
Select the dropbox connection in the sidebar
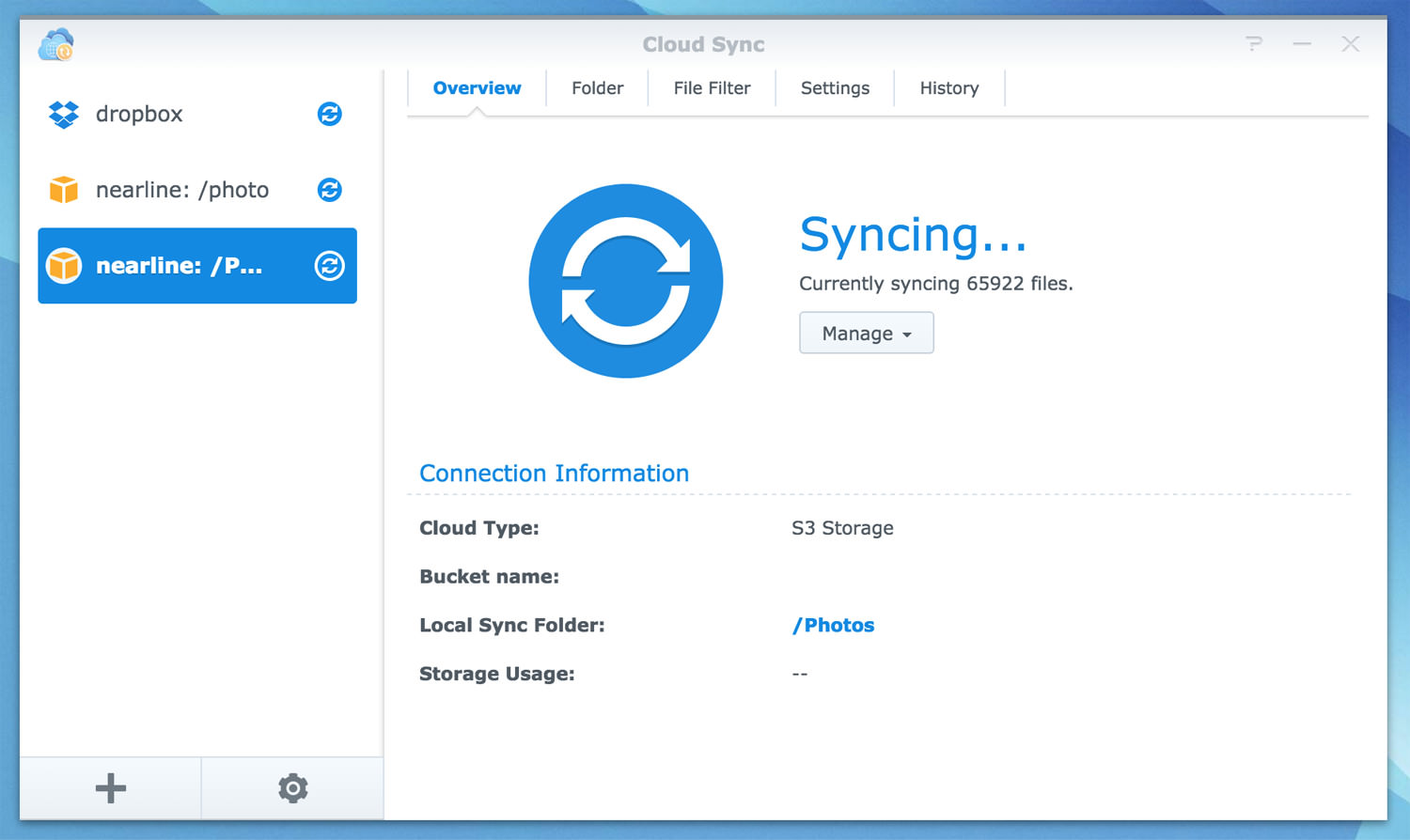(x=197, y=114)
